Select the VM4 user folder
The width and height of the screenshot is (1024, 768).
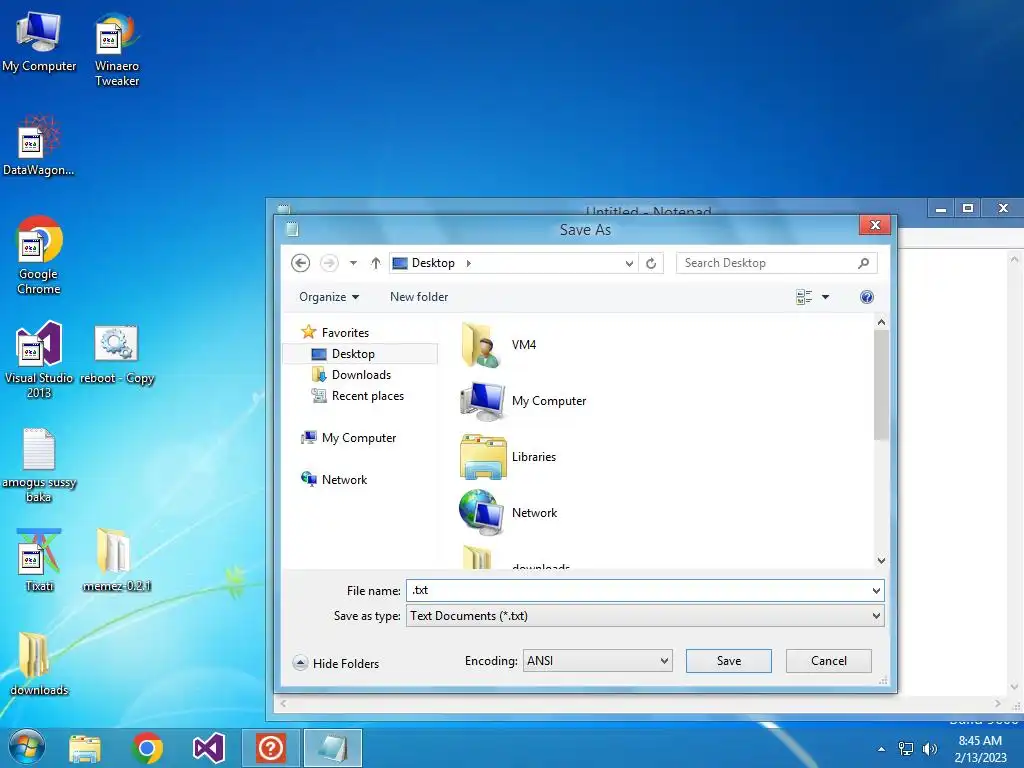point(498,345)
